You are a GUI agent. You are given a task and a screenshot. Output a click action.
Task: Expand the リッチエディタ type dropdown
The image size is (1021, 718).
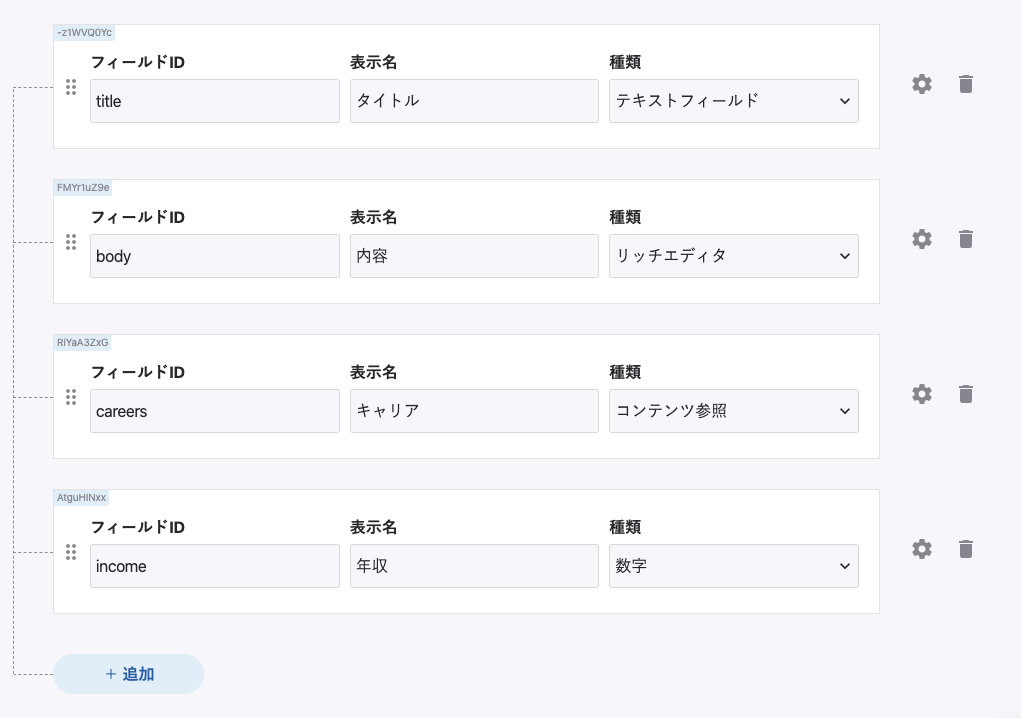coord(733,256)
